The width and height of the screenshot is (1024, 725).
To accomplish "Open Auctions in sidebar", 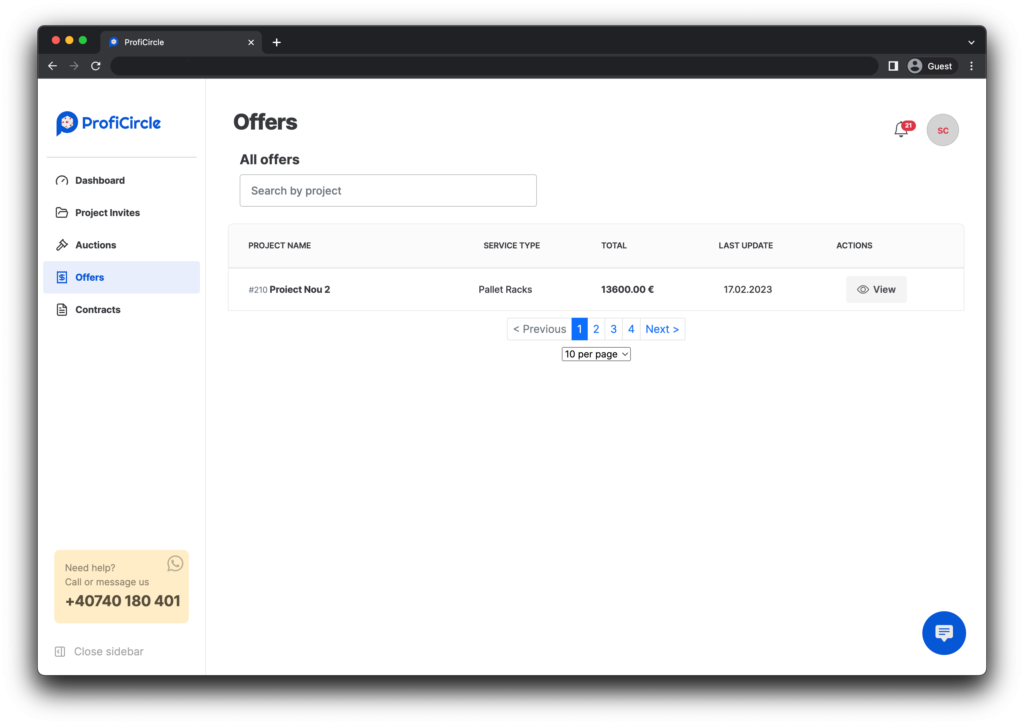I will click(121, 245).
